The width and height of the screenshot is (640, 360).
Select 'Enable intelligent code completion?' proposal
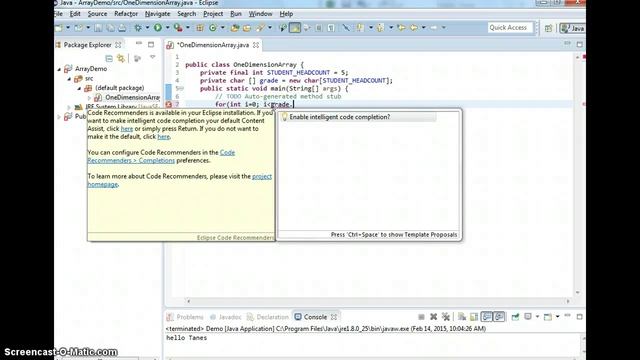point(358,117)
